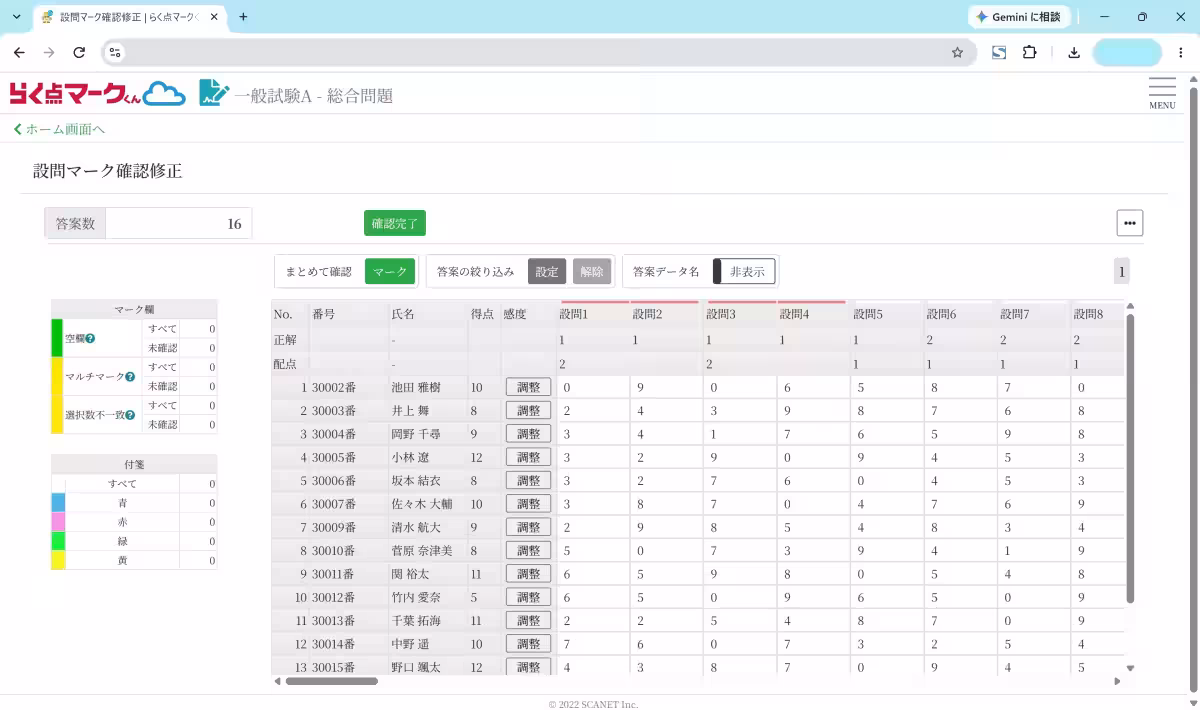Image resolution: width=1200 pixels, height=710 pixels.
Task: Click the らく点マークくん cloud logo
Action: point(98,94)
